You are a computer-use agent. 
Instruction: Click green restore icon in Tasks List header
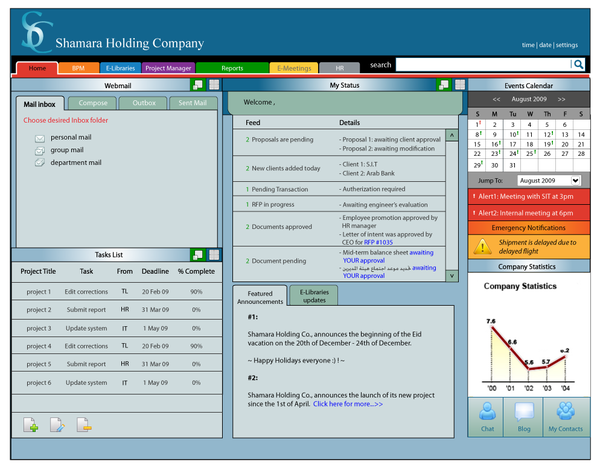198,255
